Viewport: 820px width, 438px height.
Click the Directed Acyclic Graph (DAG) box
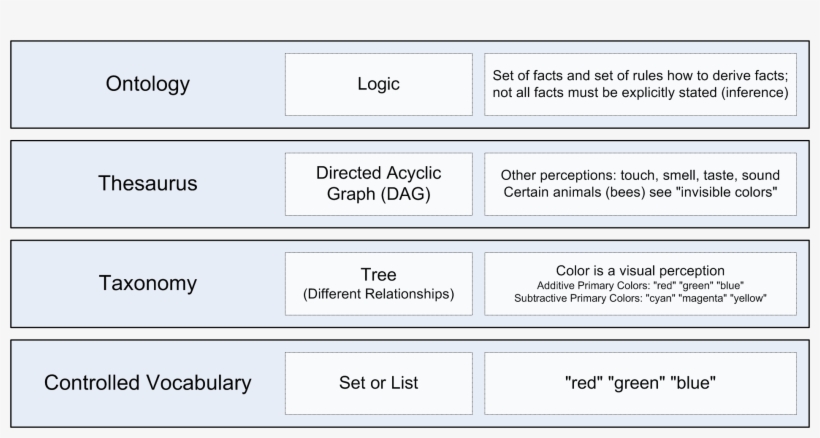click(x=378, y=184)
